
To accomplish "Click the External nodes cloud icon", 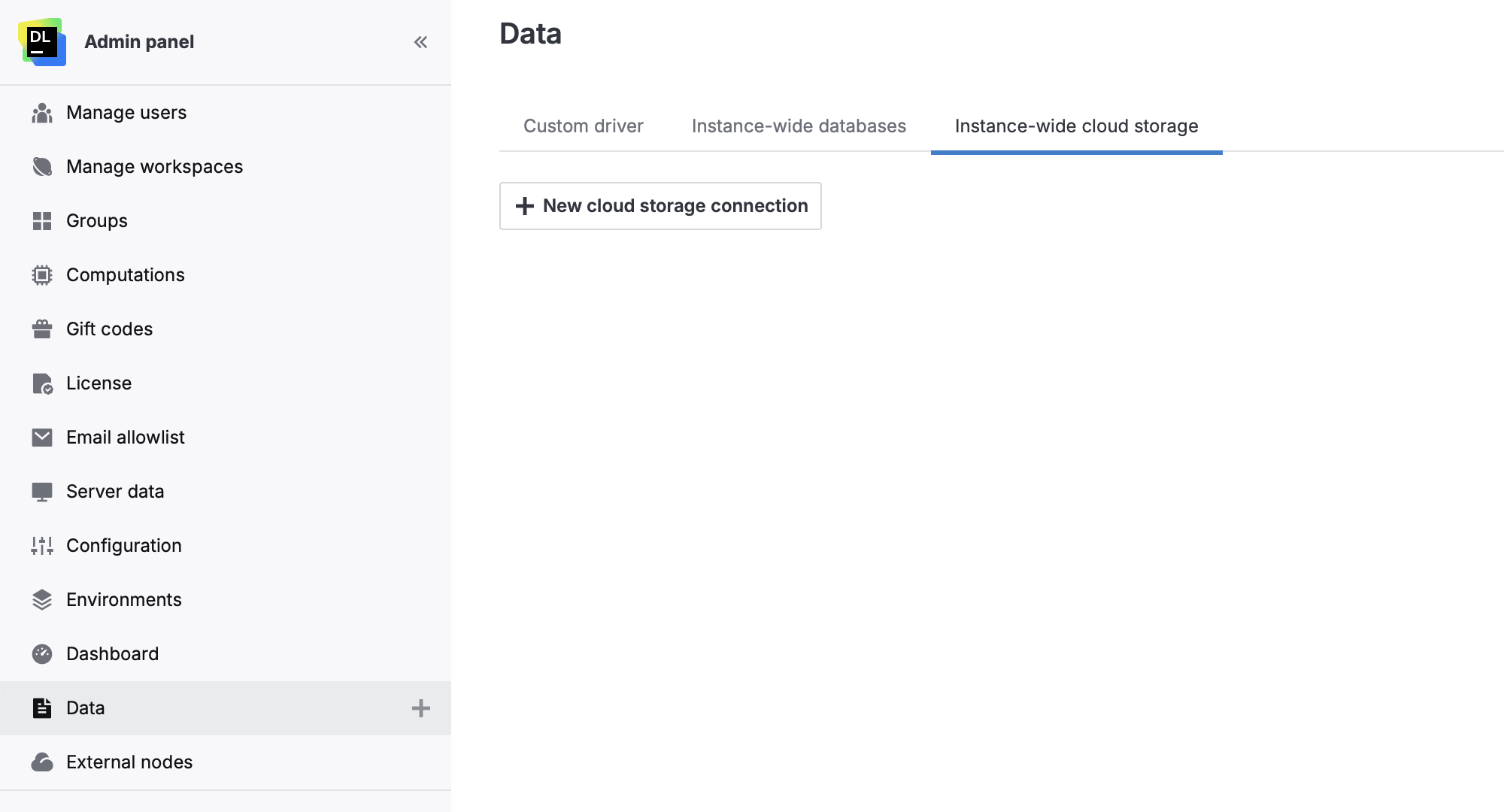I will (x=42, y=762).
